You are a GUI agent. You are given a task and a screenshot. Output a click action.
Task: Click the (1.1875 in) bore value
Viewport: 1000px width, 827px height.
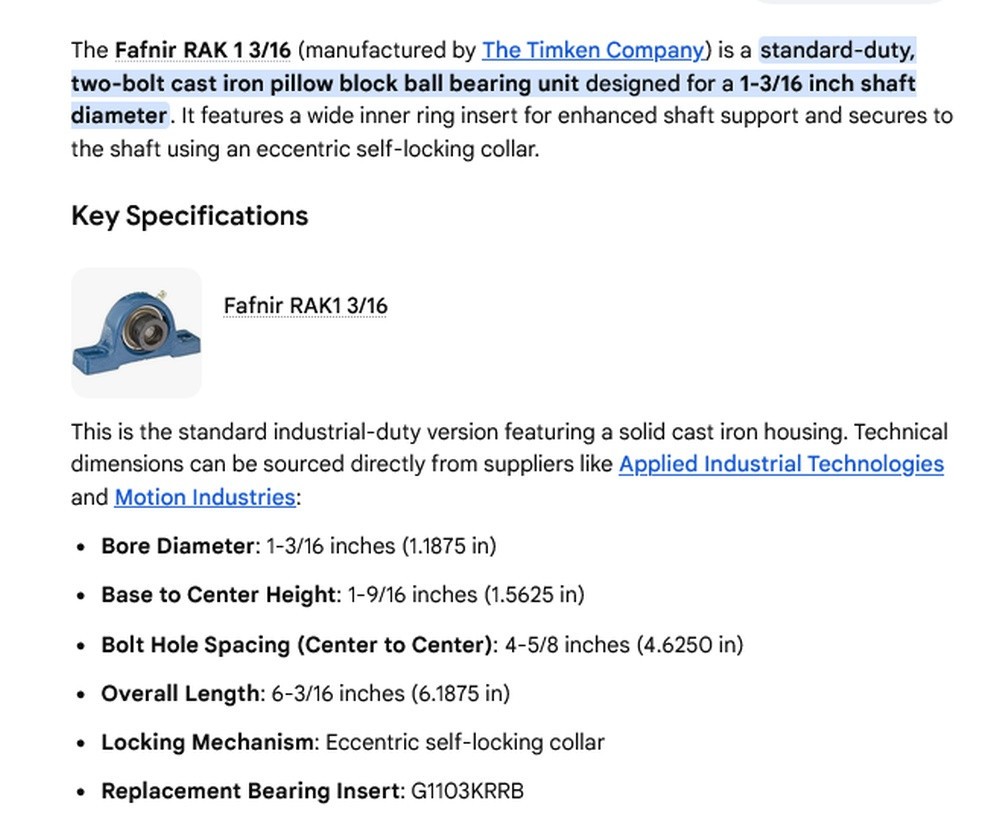[x=449, y=546]
